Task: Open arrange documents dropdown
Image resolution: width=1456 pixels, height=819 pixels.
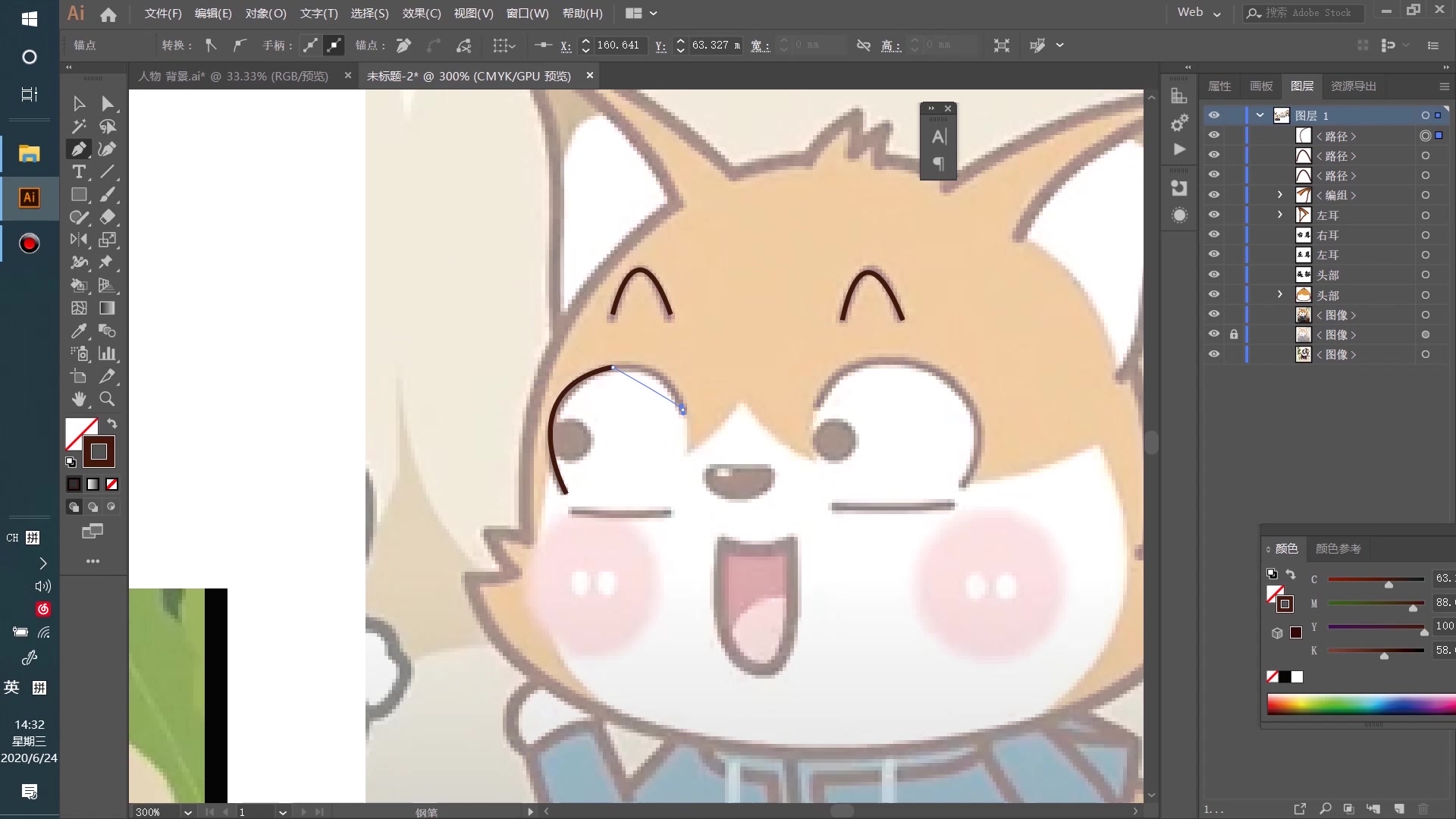Action: click(641, 14)
